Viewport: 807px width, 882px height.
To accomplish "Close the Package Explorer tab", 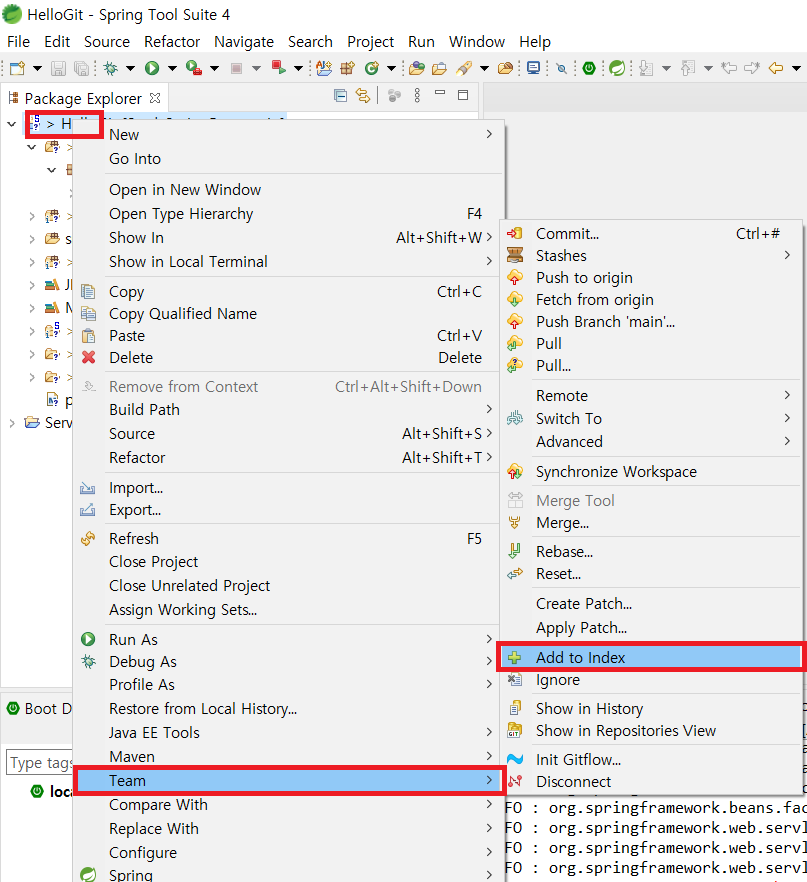I will point(155,98).
